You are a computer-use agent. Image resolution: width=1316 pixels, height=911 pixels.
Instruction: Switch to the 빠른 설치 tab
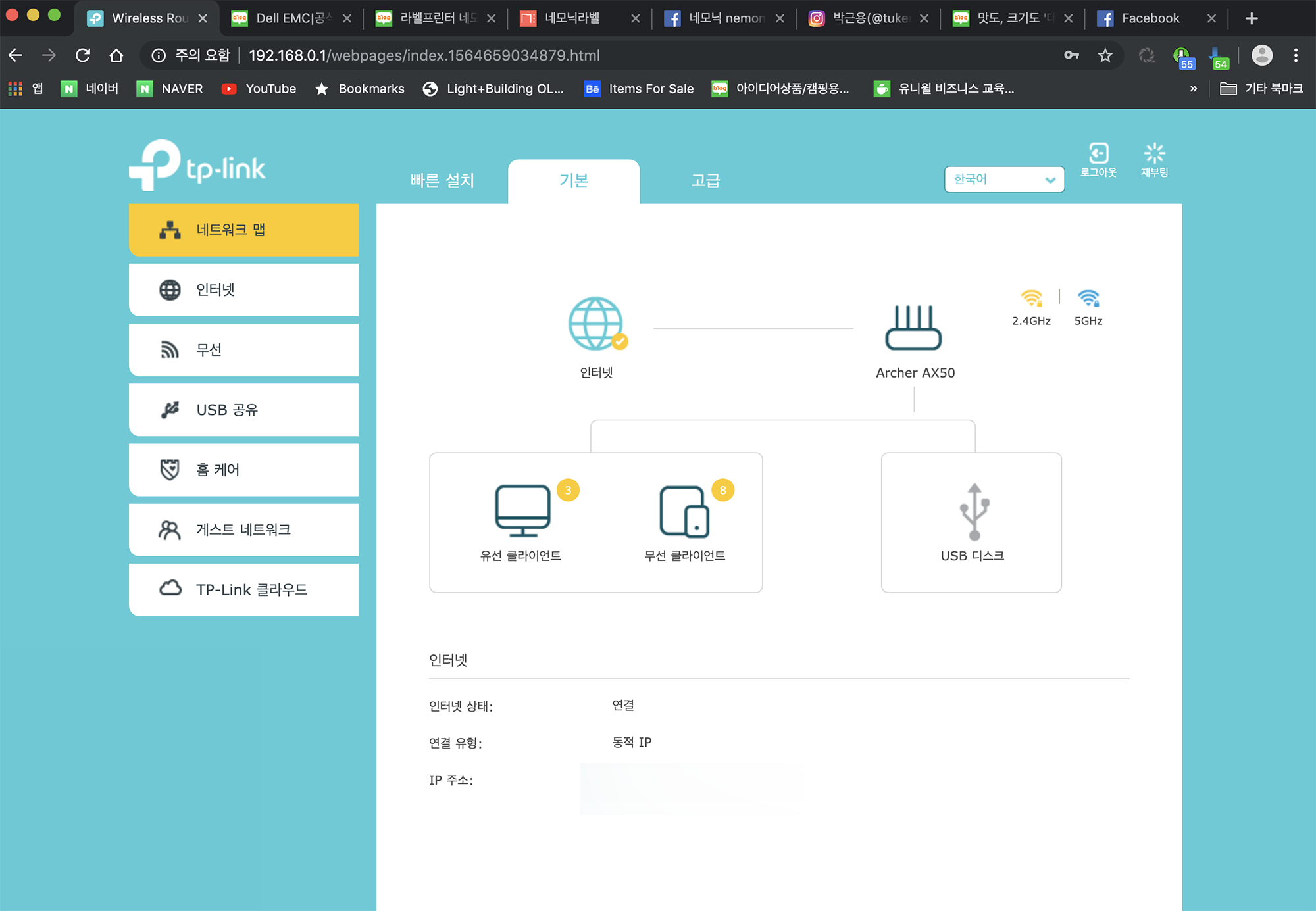442,181
